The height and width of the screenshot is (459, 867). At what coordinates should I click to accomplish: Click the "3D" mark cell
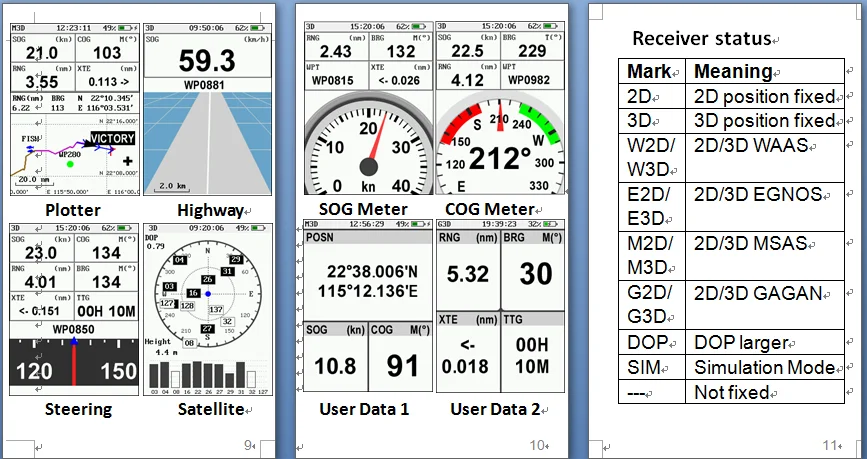pos(652,121)
